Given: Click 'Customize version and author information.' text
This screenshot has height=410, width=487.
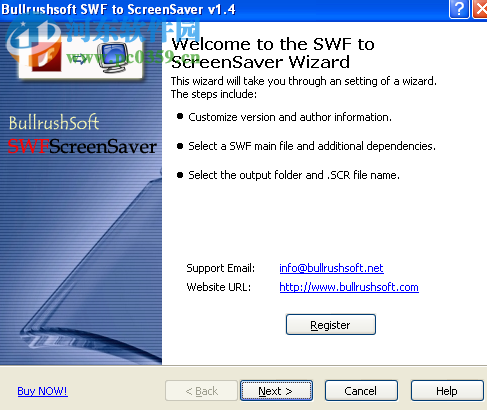Looking at the screenshot, I should [x=290, y=117].
